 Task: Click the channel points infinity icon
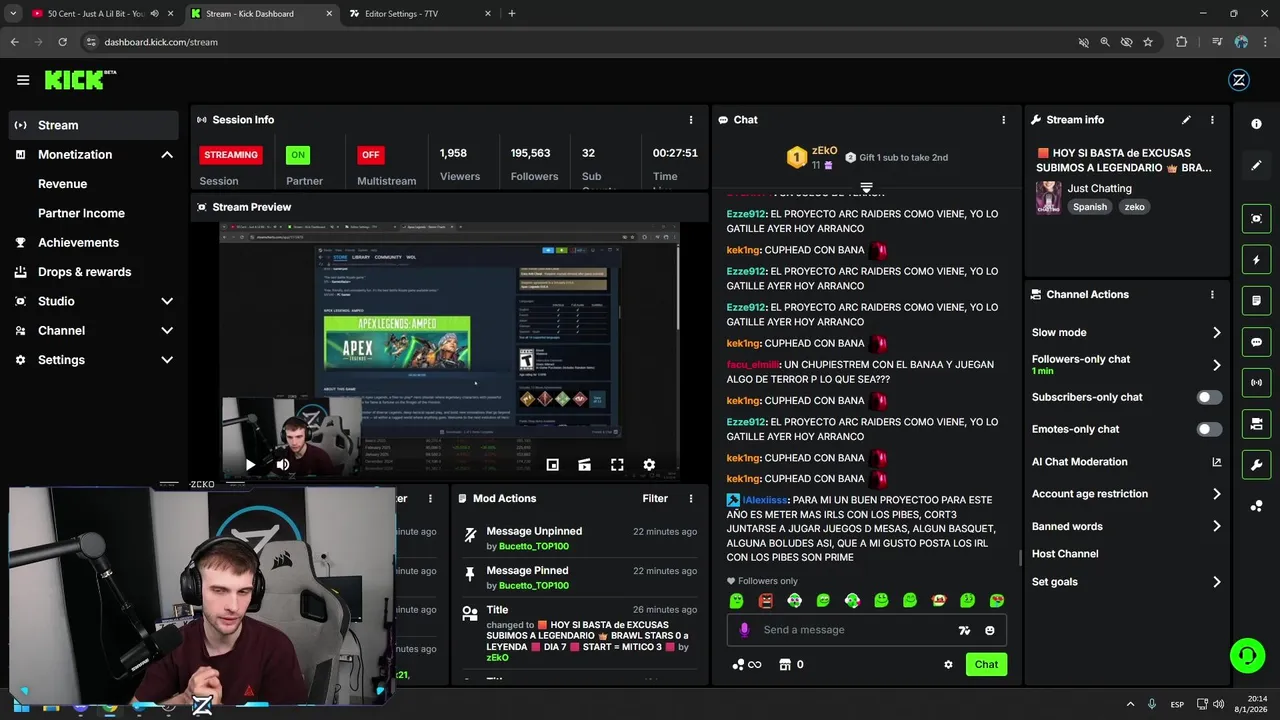(x=747, y=664)
